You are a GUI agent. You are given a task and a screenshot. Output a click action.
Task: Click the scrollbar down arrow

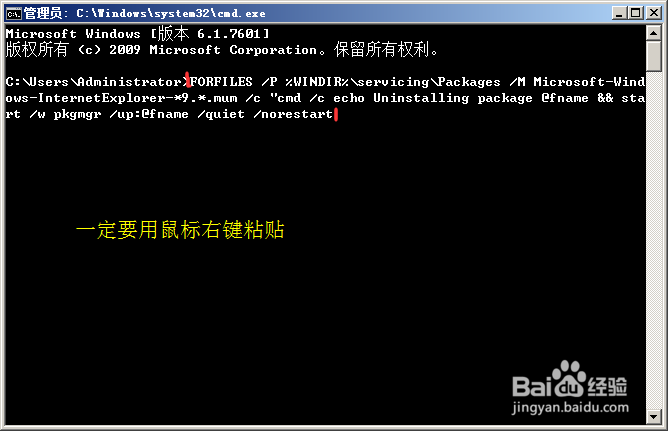click(654, 416)
